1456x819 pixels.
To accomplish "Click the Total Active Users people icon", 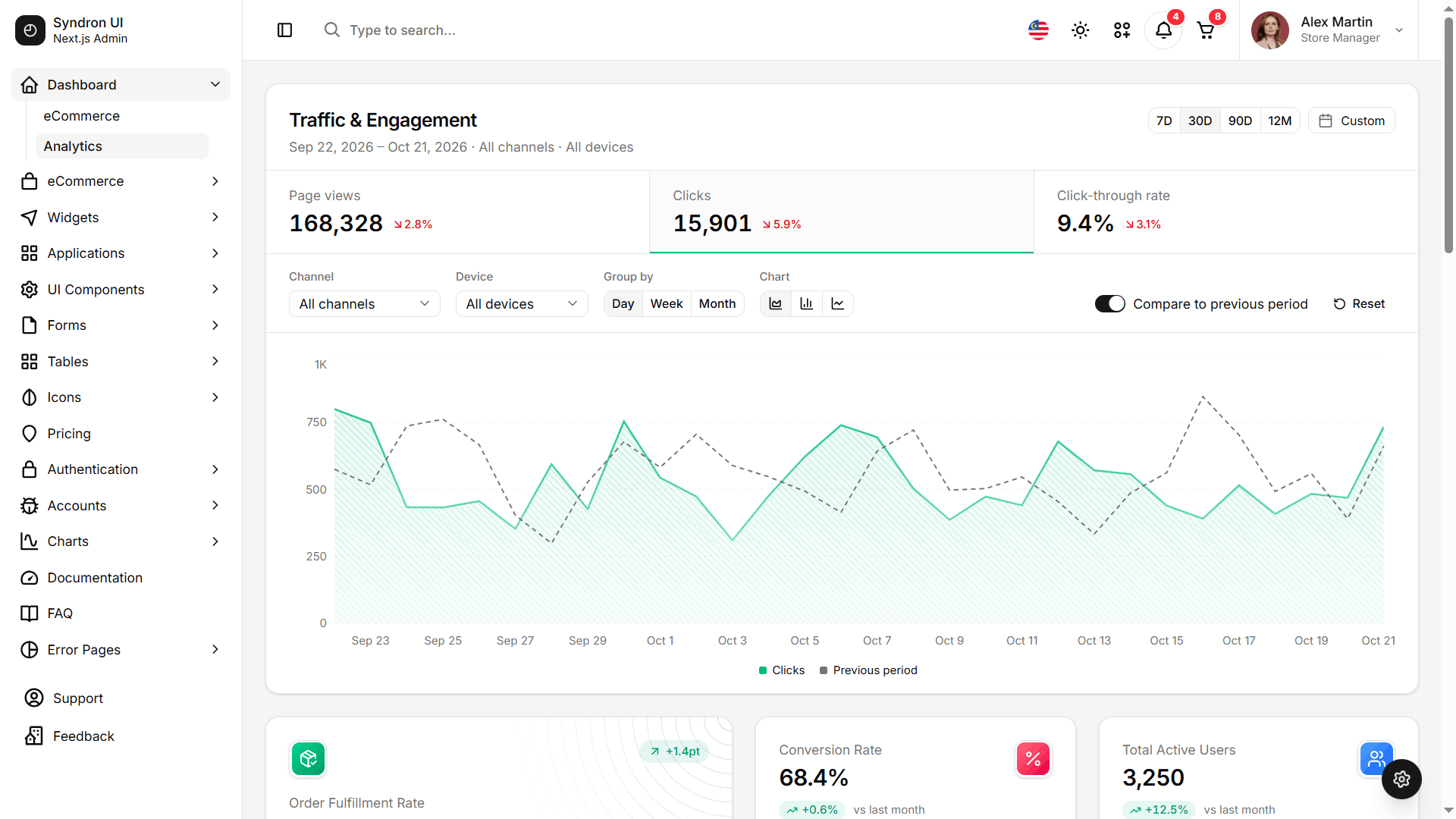I will 1376,758.
